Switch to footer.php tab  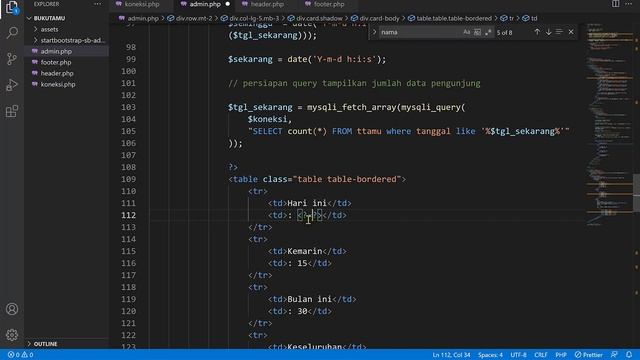coord(329,4)
